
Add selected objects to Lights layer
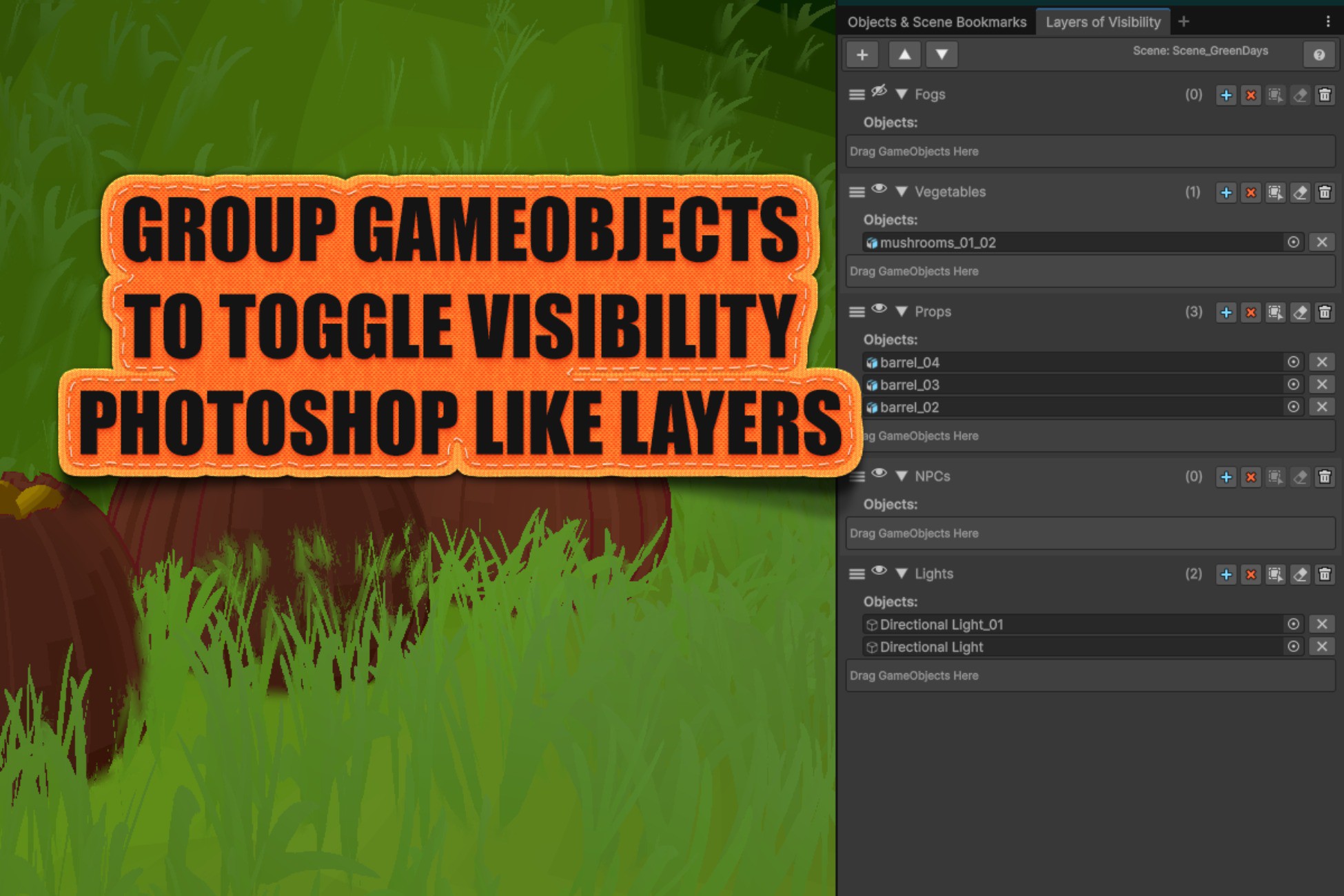[x=1225, y=574]
